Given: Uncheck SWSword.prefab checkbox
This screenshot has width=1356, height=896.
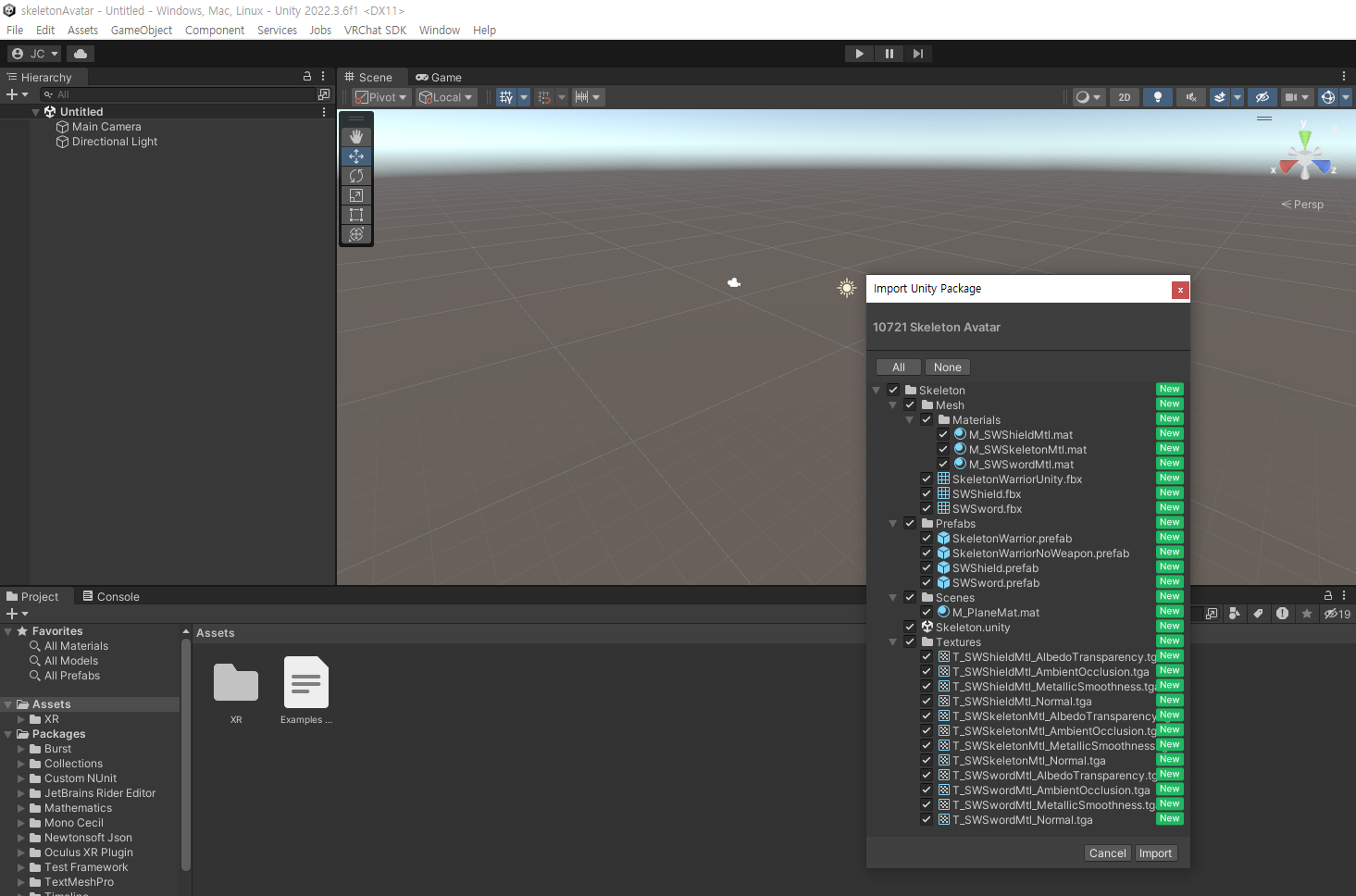Looking at the screenshot, I should coord(927,582).
